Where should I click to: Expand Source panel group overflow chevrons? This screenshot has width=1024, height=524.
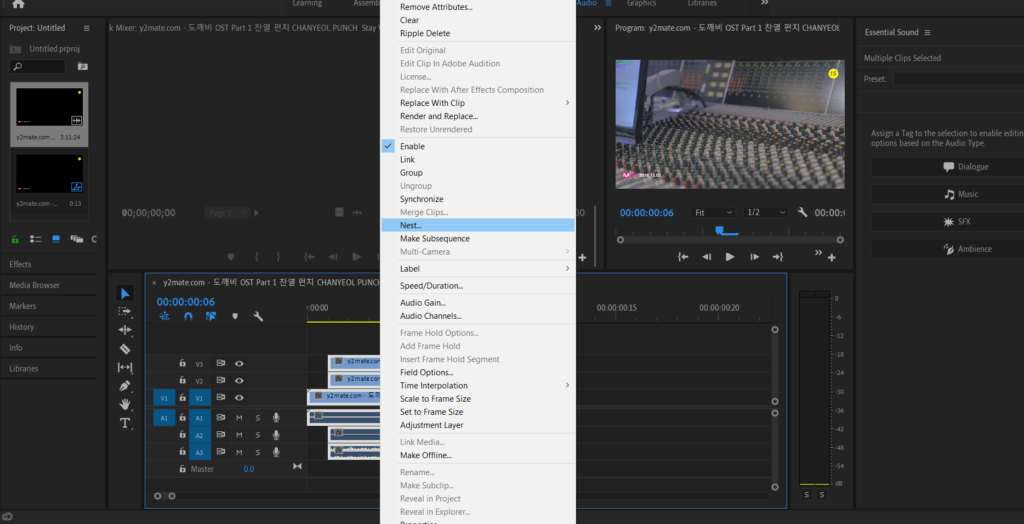(597, 28)
